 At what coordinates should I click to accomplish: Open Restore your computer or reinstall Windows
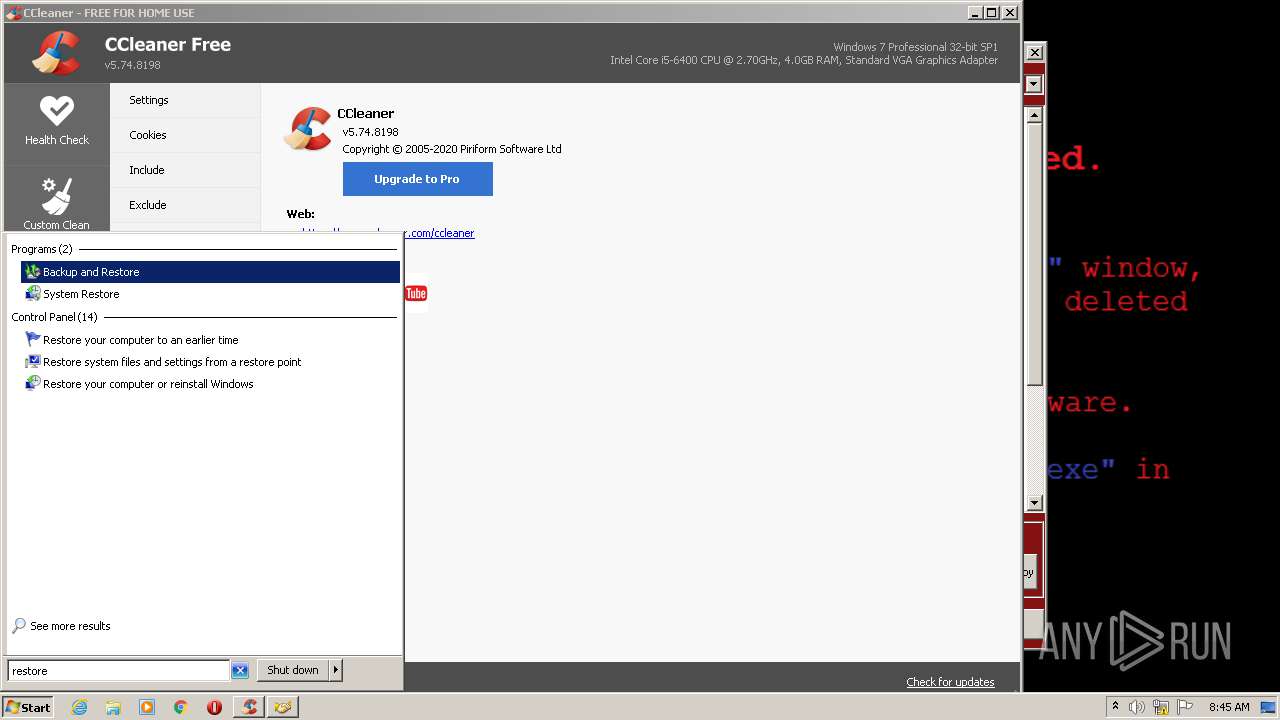(x=210, y=384)
